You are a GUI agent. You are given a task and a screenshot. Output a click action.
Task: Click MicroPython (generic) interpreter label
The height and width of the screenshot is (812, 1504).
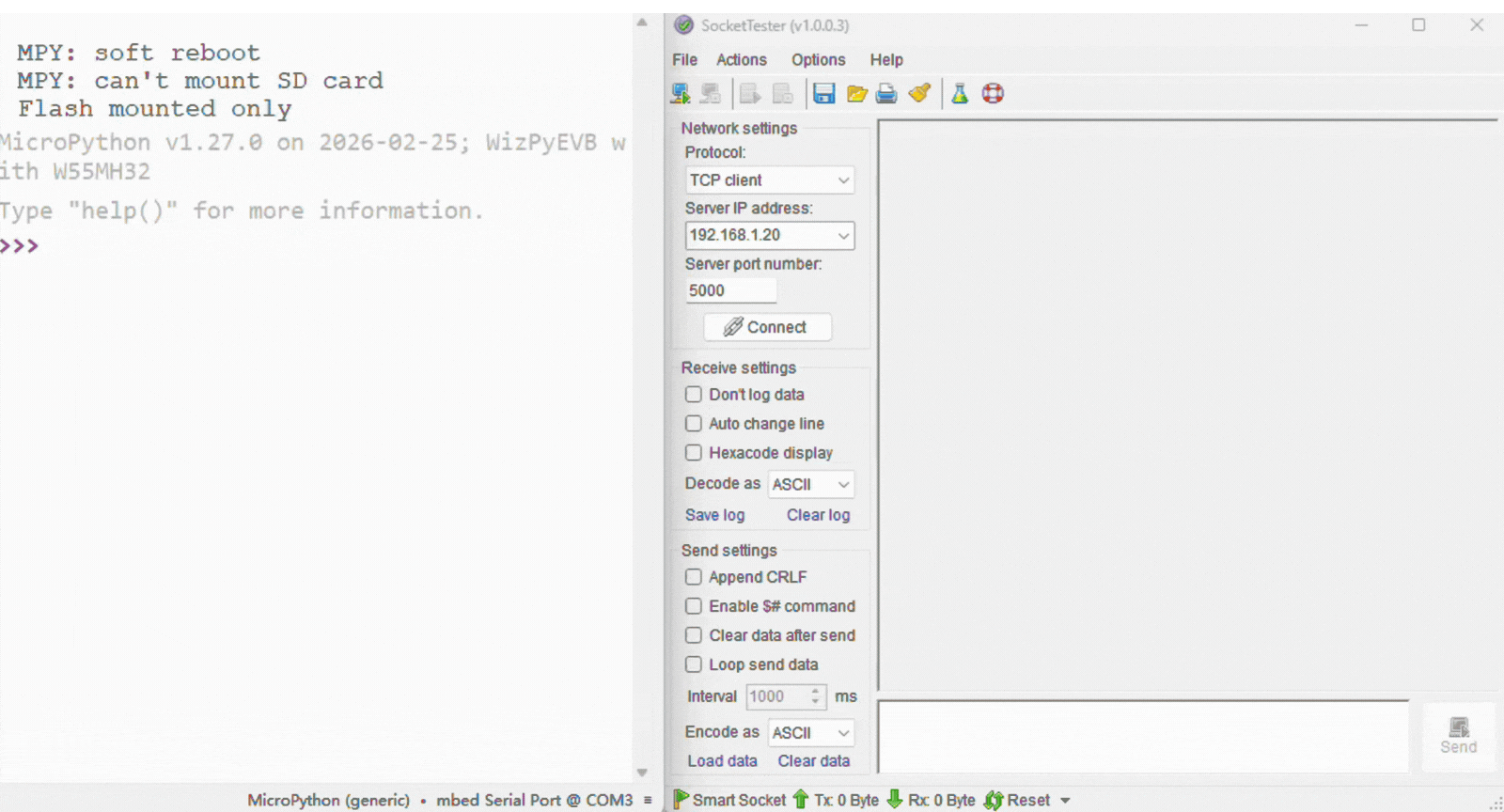[x=328, y=800]
